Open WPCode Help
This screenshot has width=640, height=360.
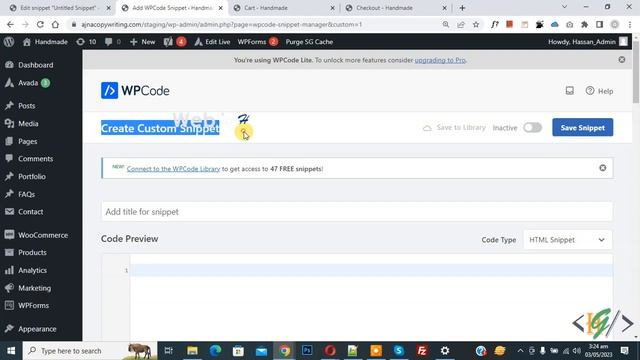click(x=599, y=91)
